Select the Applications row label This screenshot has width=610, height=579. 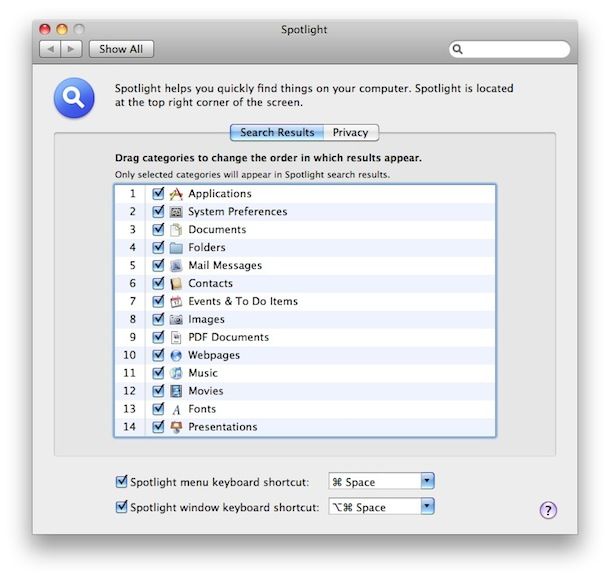[220, 194]
